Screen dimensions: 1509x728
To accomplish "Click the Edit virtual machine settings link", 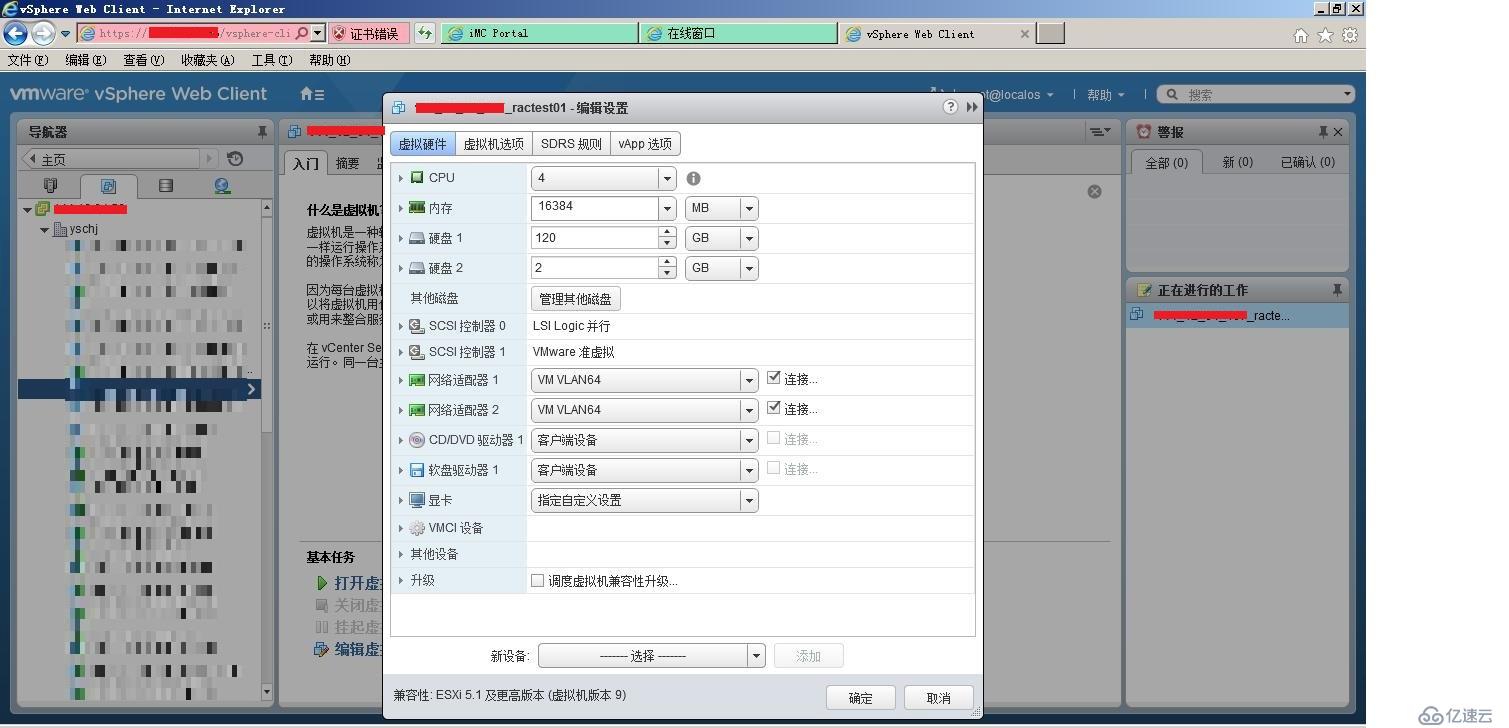I will [357, 649].
